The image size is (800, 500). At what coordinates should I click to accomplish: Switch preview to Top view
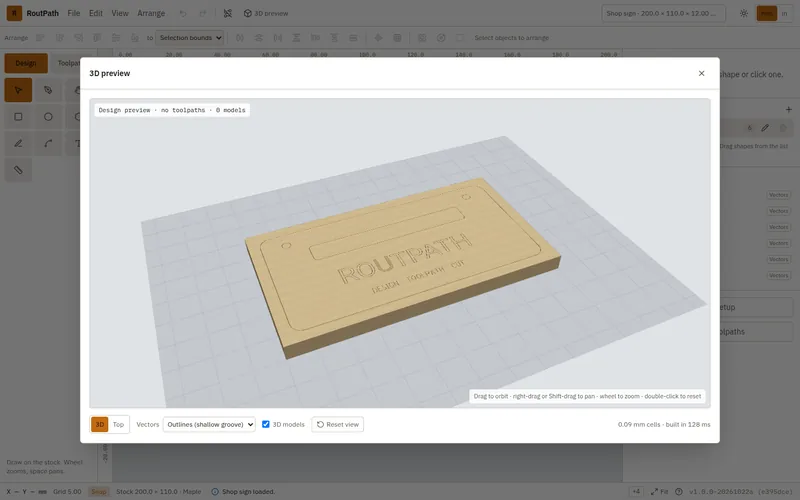118,424
